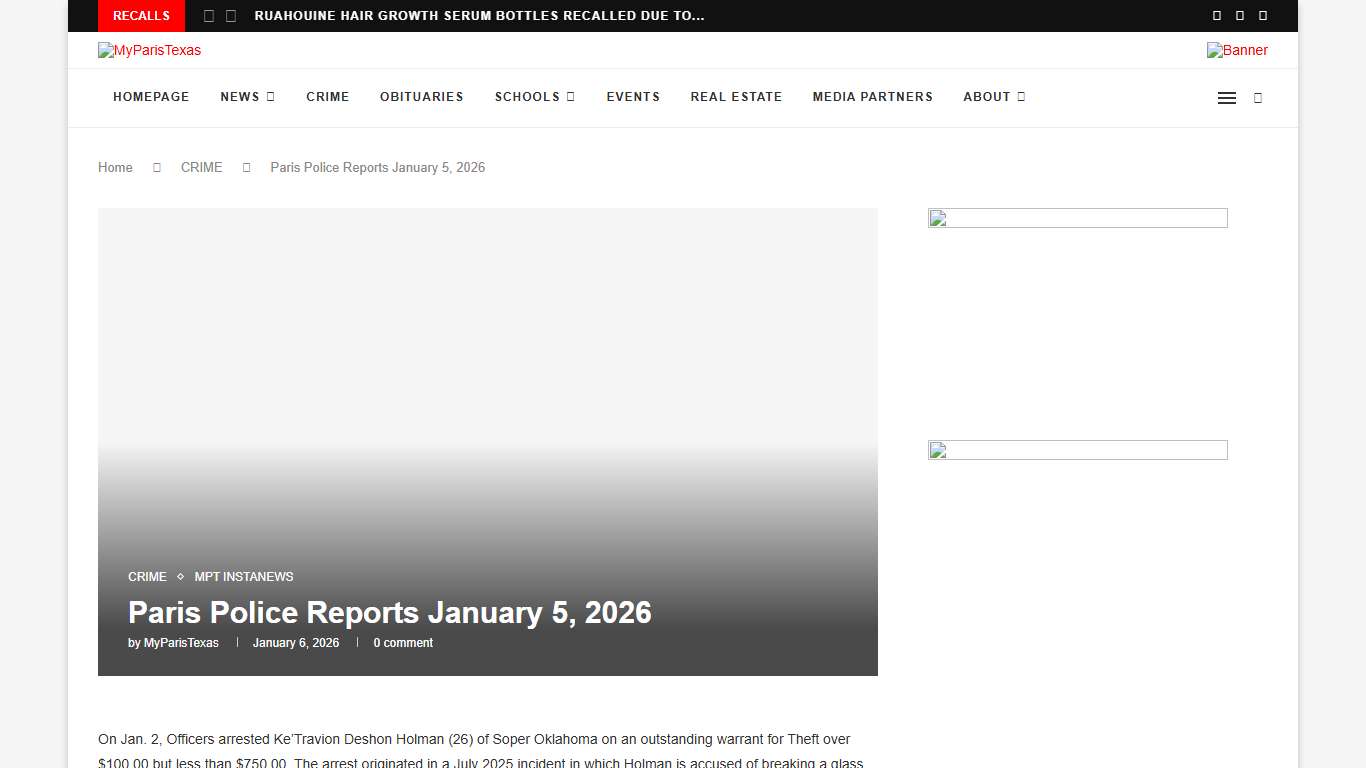
Task: Click the previous arrow on news ticker
Action: 208,15
